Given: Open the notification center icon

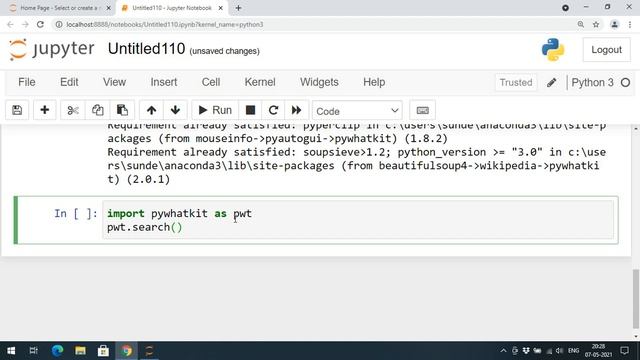Looking at the screenshot, I should [624, 351].
